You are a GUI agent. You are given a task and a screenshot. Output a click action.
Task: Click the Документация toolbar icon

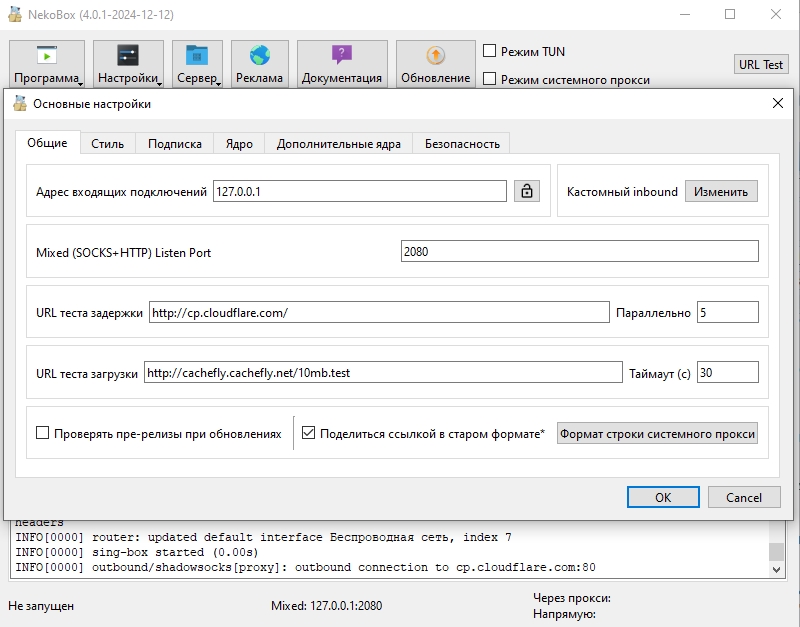coord(340,63)
